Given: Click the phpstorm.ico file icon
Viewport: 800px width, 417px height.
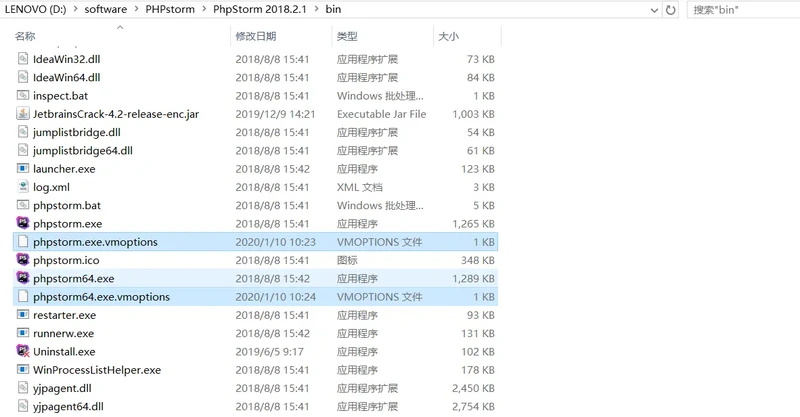Looking at the screenshot, I should (x=23, y=260).
